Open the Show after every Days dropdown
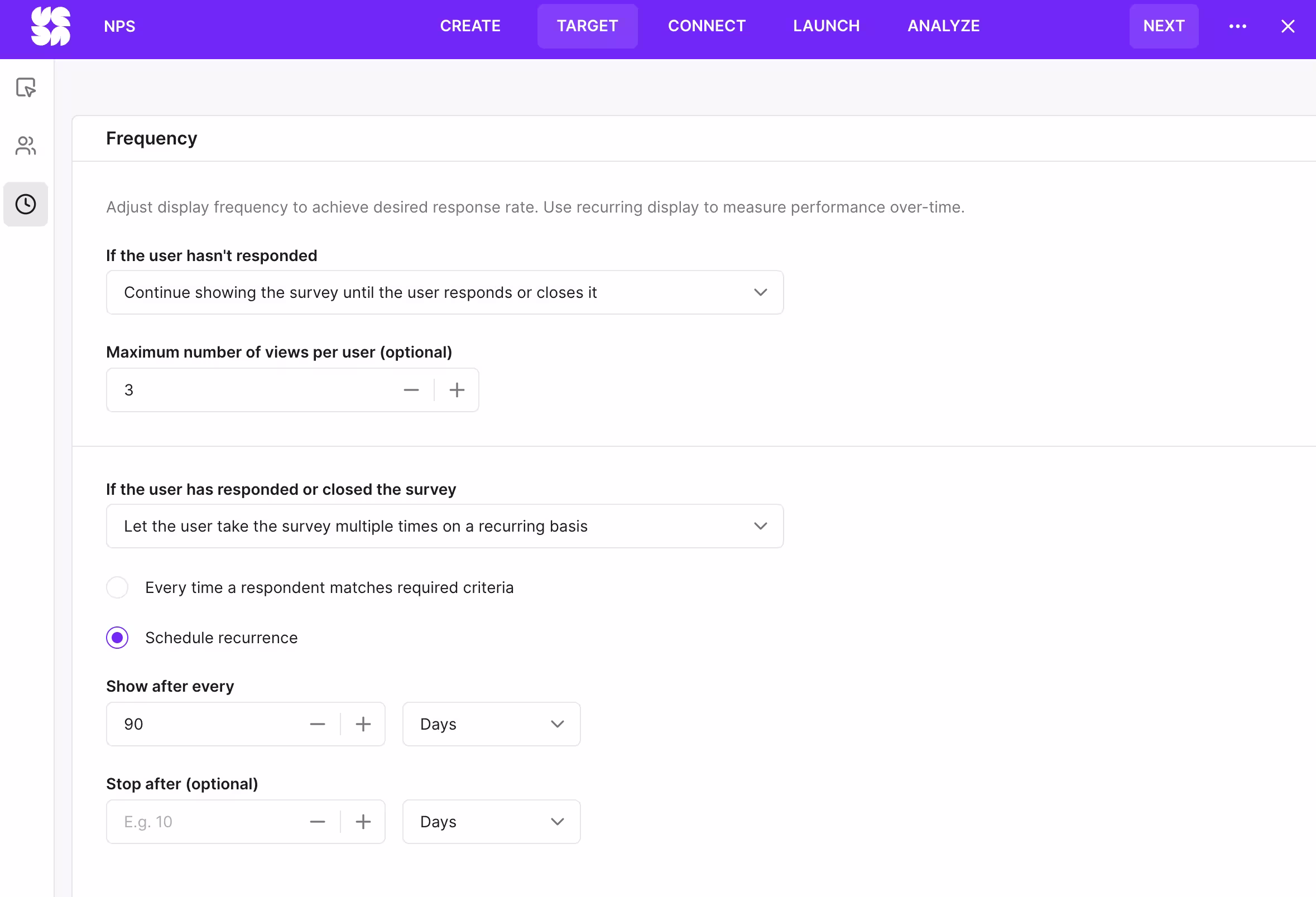Screen dimensions: 1316x897 tap(491, 724)
